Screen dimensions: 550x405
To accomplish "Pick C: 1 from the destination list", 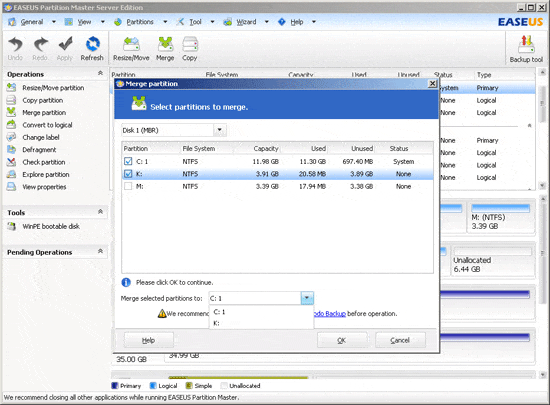I will (261, 312).
